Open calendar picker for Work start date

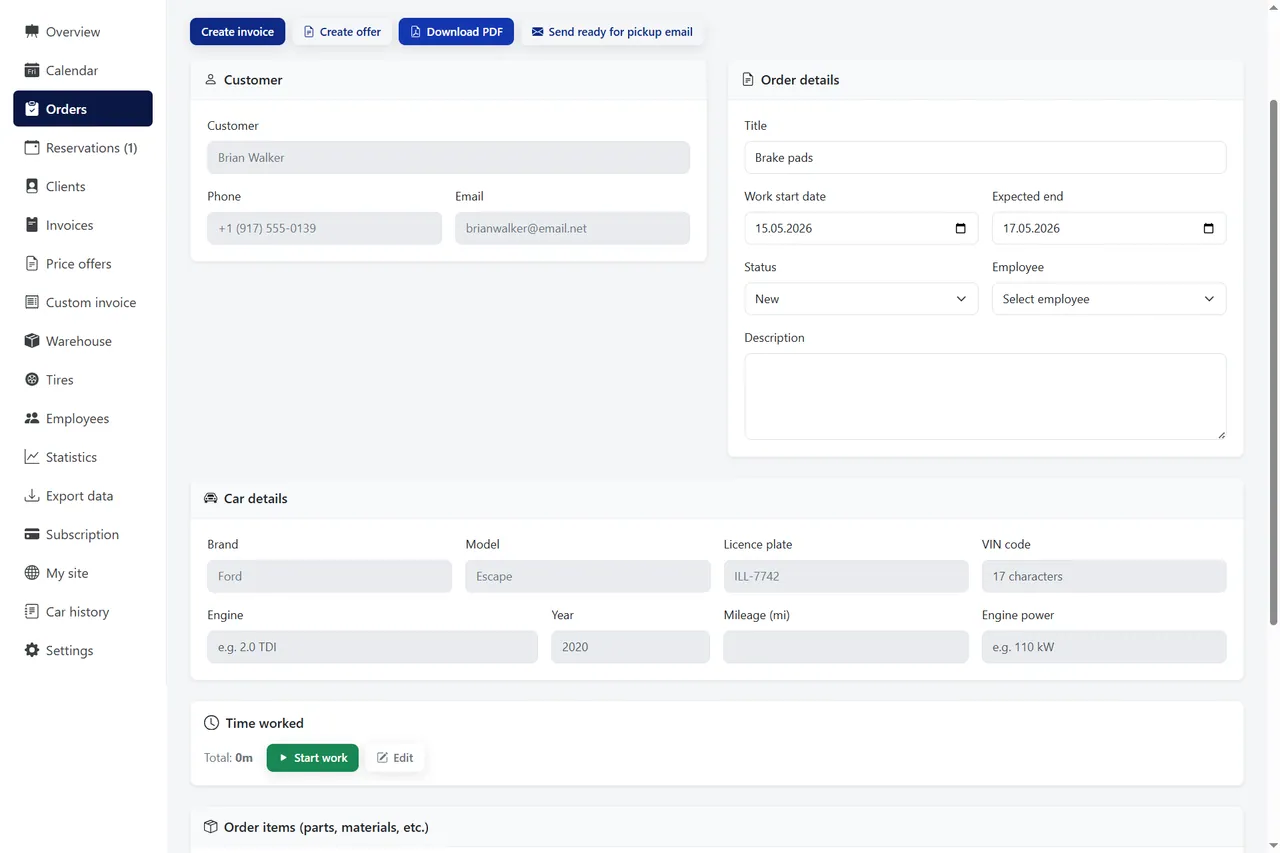[x=961, y=228]
